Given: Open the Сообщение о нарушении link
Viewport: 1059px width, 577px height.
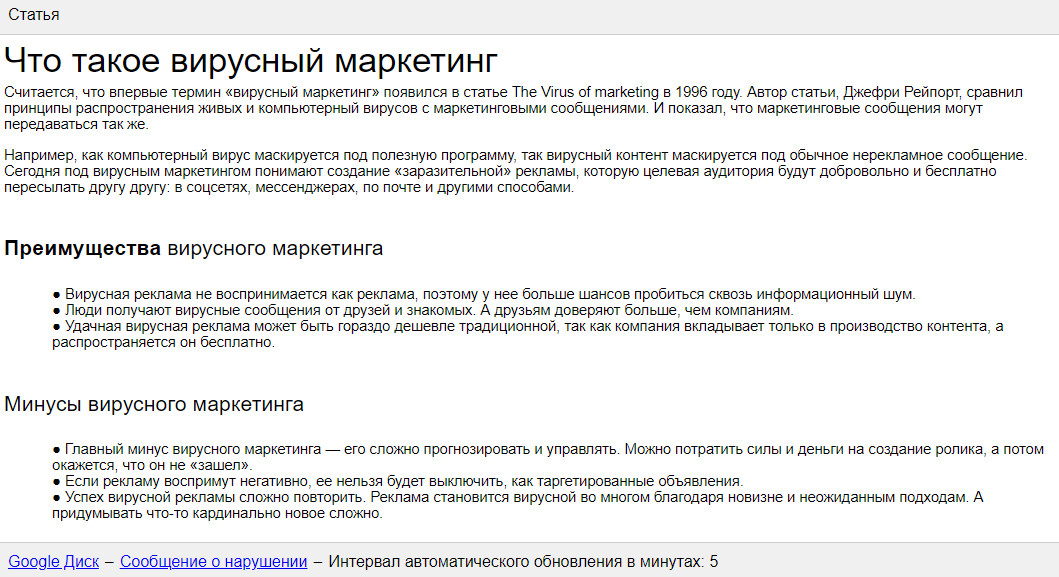Looking at the screenshot, I should 213,561.
